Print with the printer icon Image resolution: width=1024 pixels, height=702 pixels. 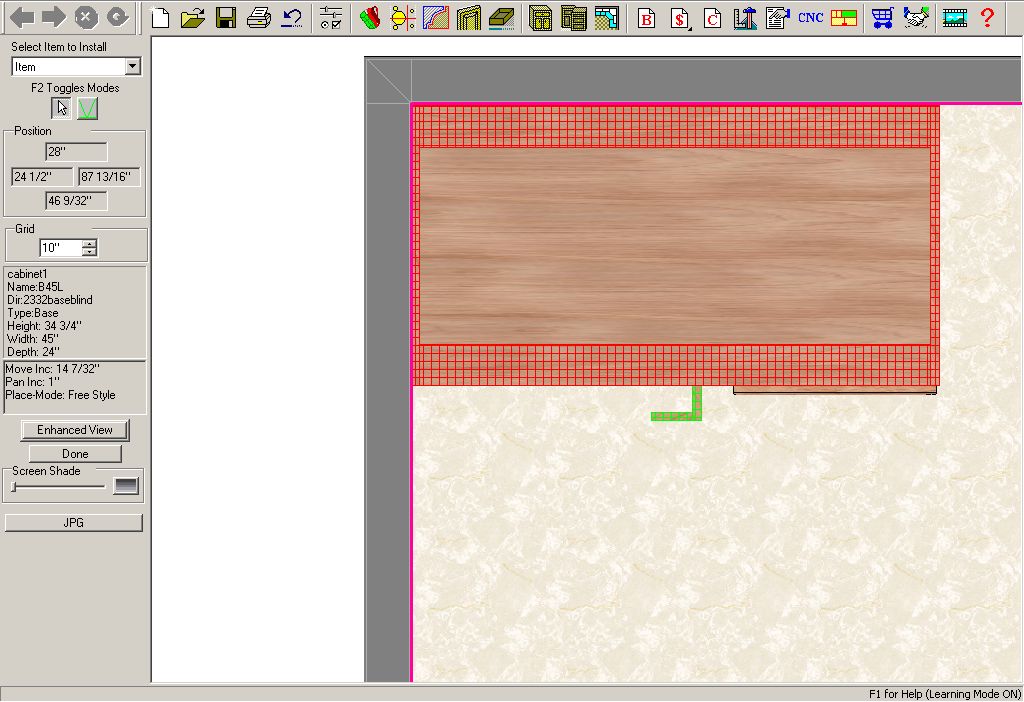point(259,18)
